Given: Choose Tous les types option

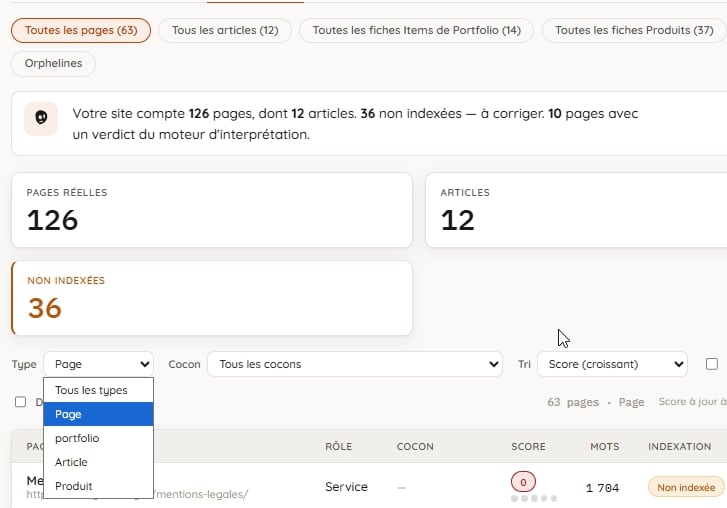Looking at the screenshot, I should pyautogui.click(x=98, y=390).
